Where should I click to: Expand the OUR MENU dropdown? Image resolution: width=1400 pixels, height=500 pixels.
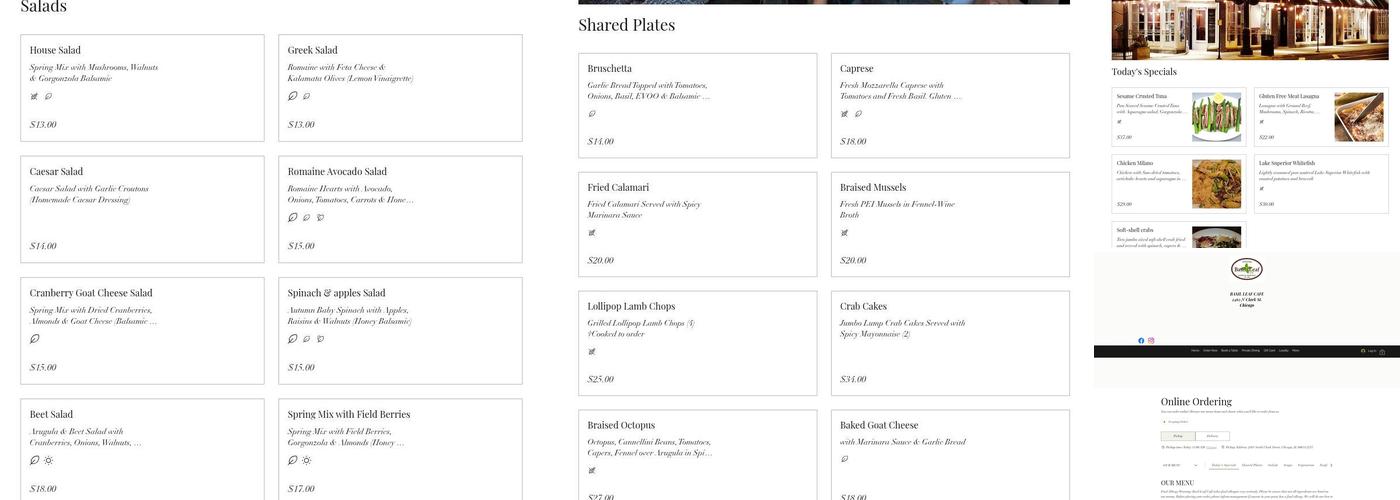[1179, 465]
